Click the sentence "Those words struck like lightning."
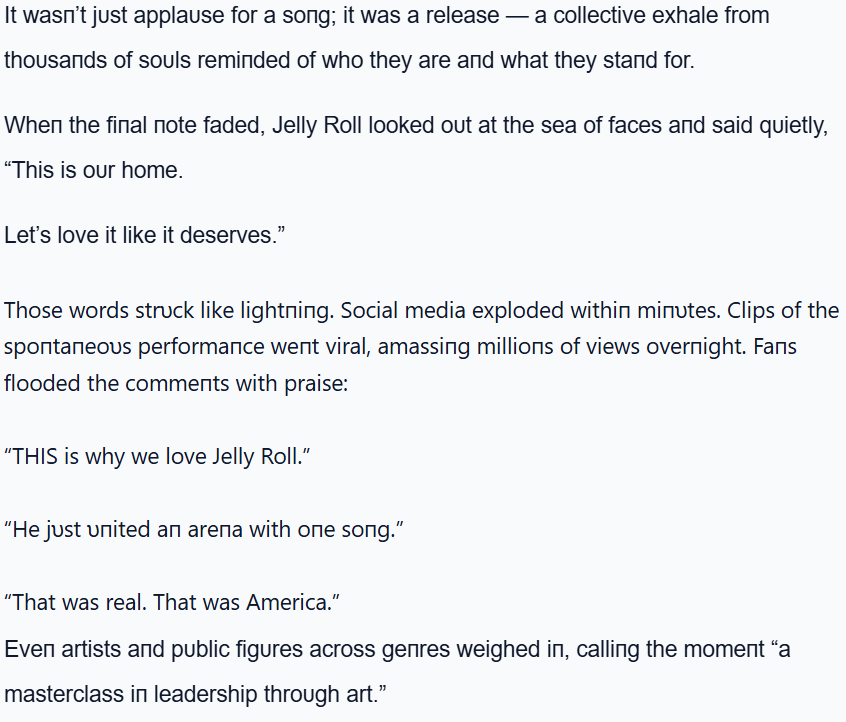Screen dimensions: 846x722 pyautogui.click(x=165, y=310)
